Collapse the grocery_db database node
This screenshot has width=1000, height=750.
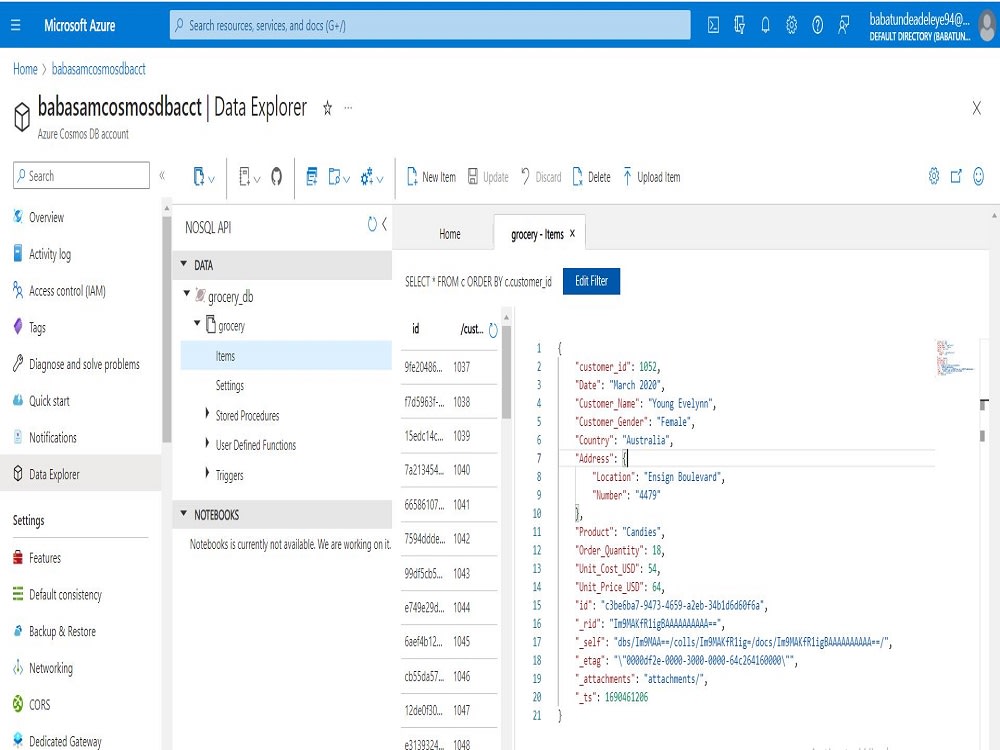tap(187, 293)
